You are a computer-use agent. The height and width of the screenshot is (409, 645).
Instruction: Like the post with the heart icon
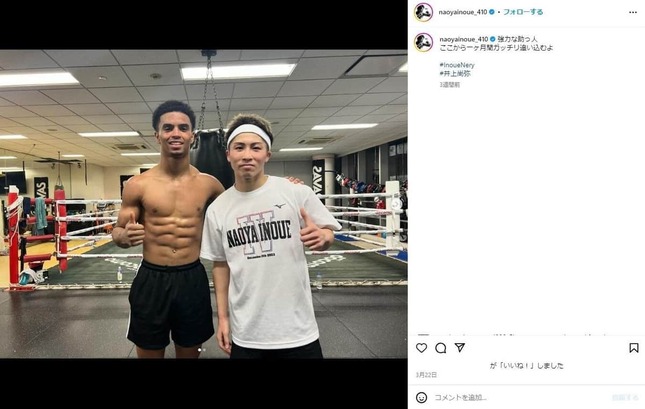pyautogui.click(x=421, y=348)
